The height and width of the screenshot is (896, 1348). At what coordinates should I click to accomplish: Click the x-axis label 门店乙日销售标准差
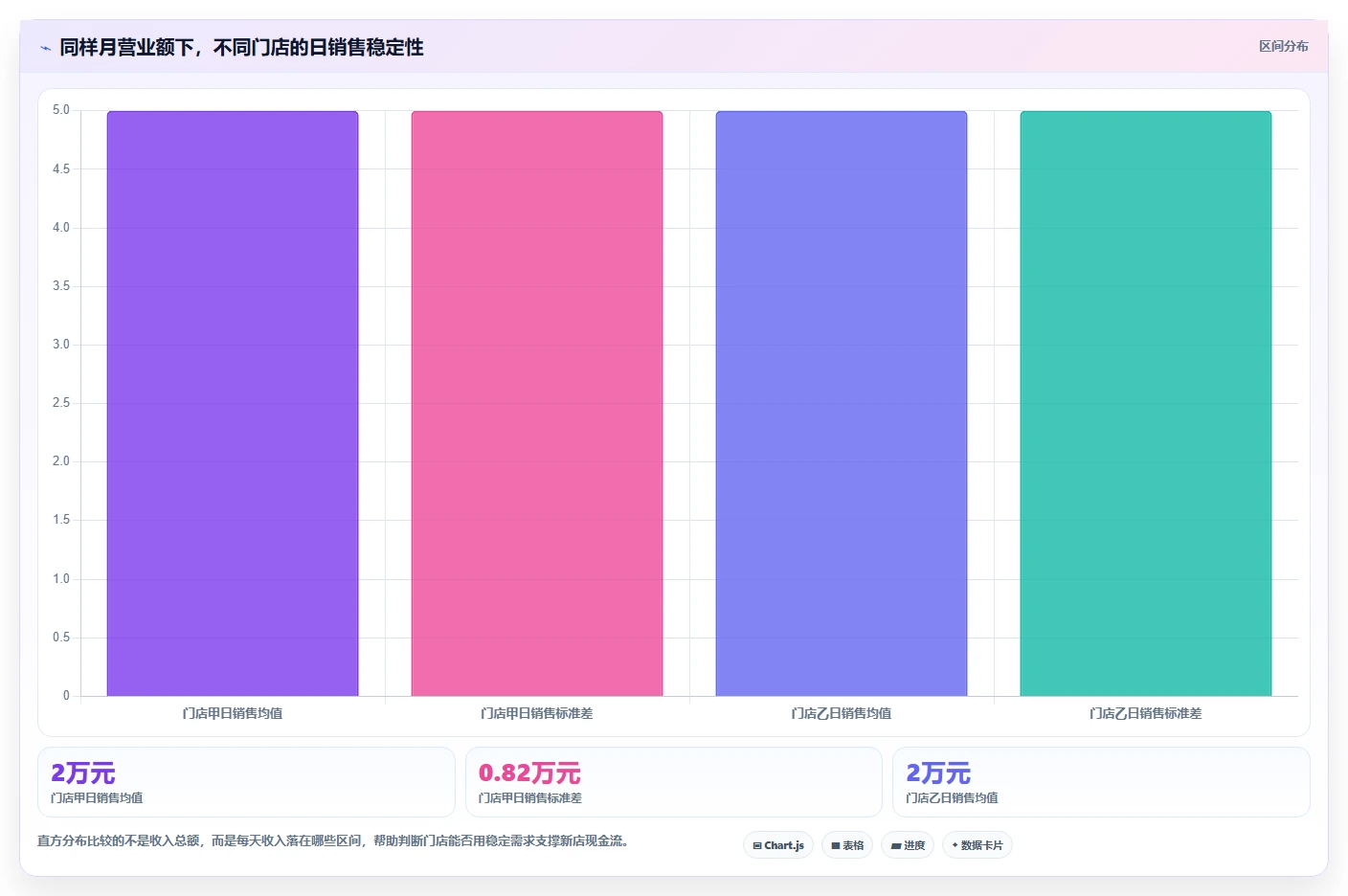pyautogui.click(x=1146, y=713)
